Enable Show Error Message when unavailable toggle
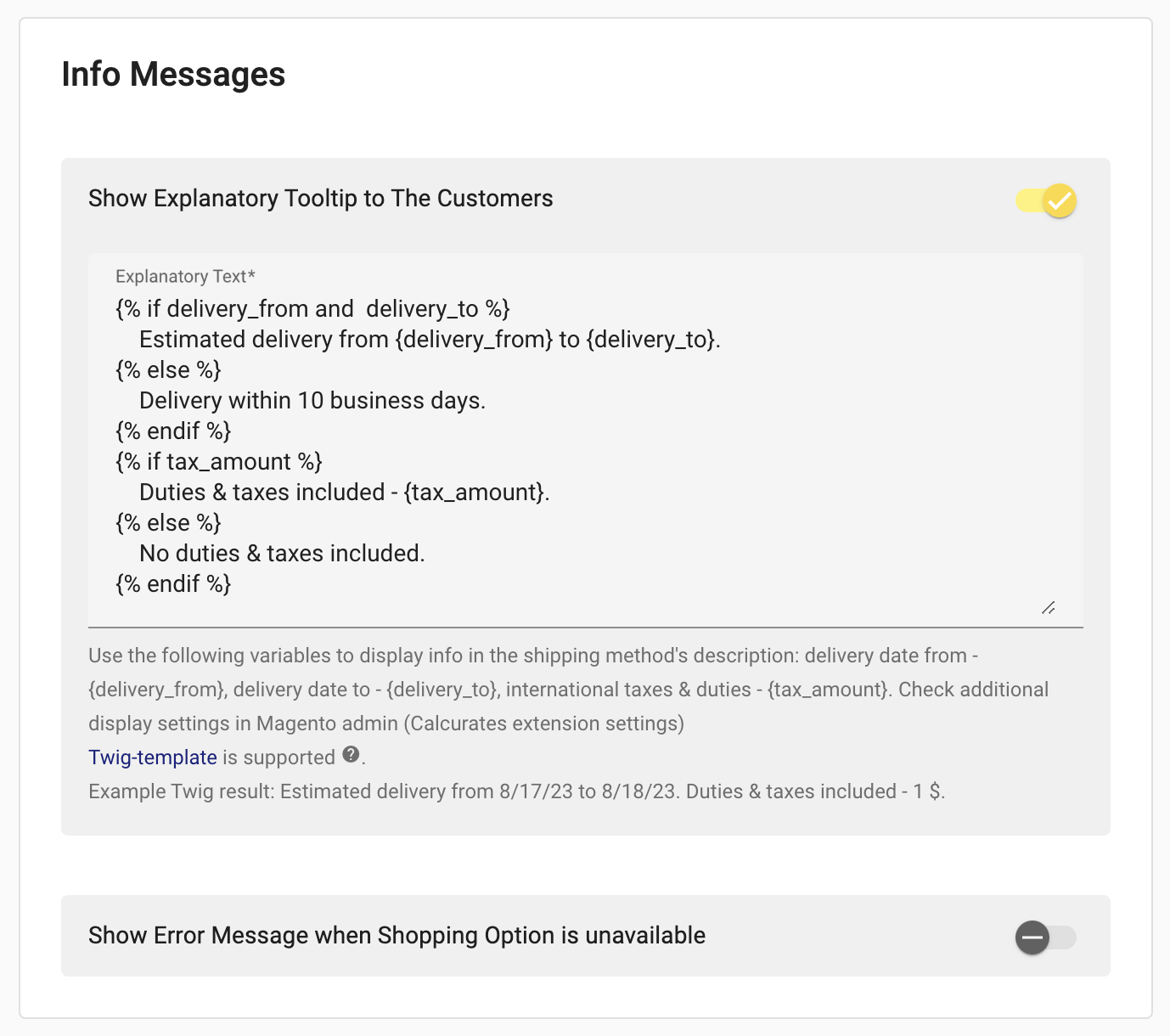 click(1046, 937)
